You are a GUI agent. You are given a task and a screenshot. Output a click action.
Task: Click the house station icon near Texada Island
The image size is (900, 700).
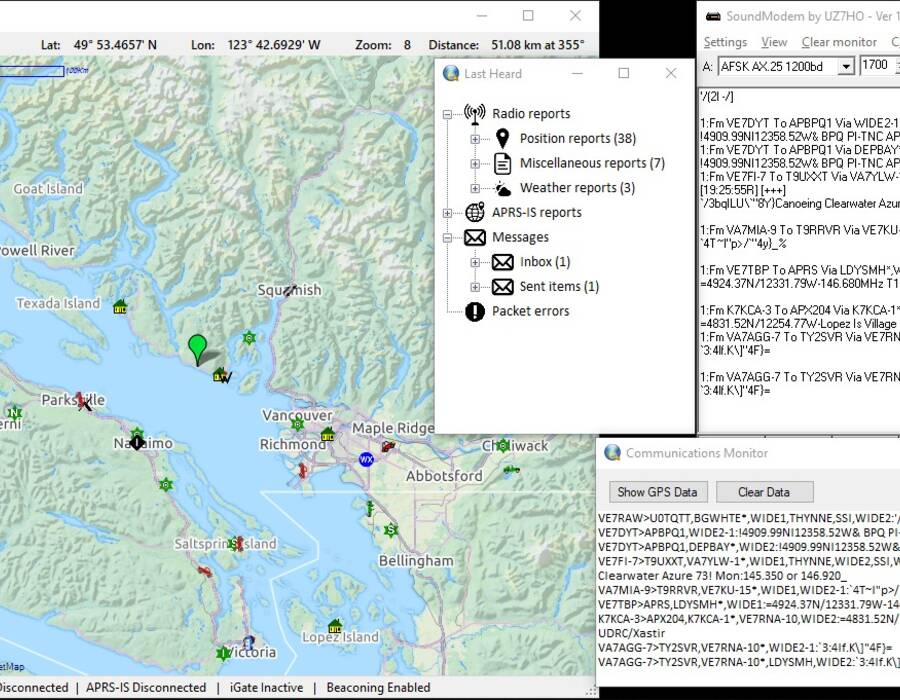coord(120,306)
